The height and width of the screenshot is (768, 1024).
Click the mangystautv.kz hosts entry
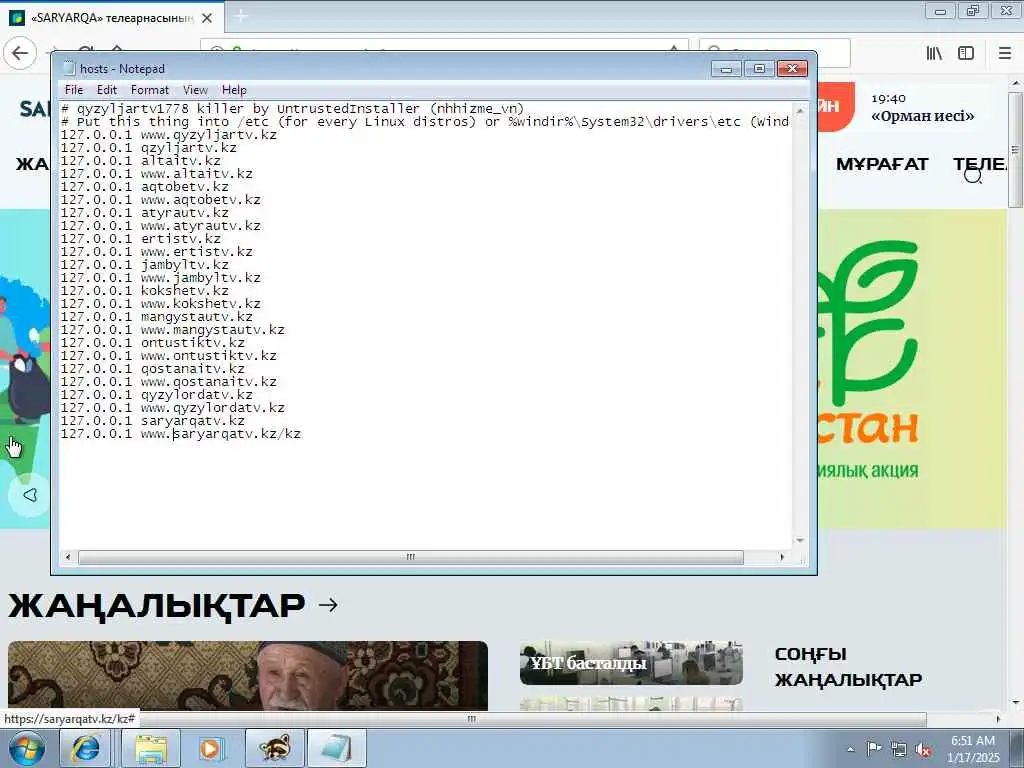[157, 317]
